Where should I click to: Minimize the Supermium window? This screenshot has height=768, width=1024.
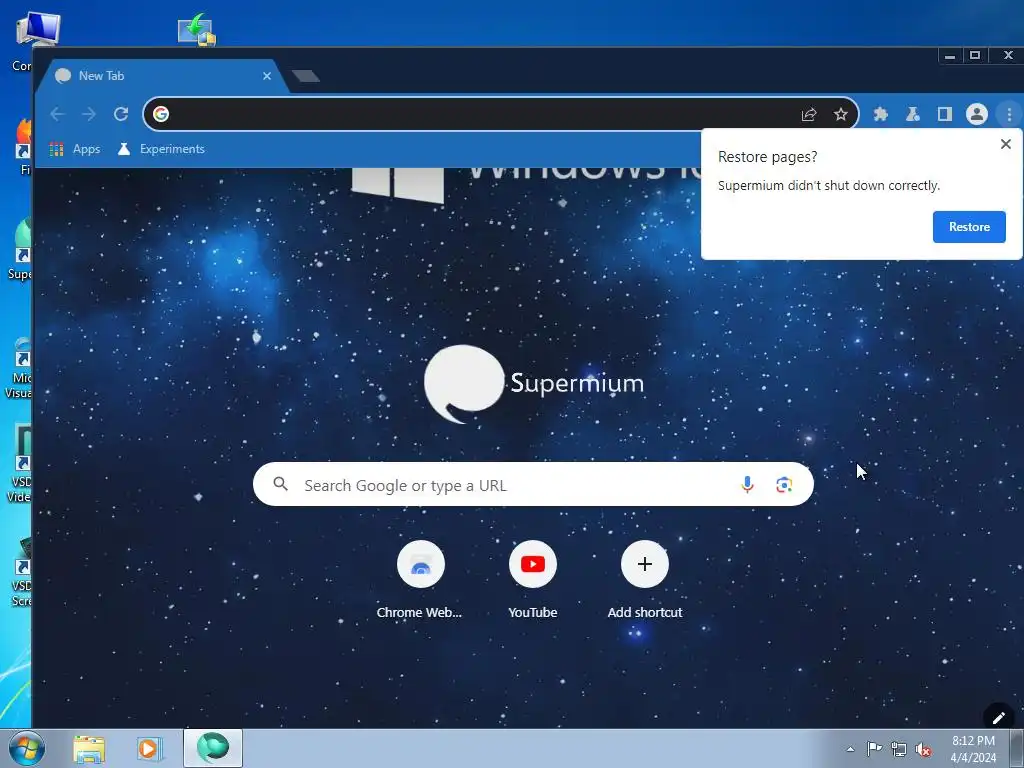click(950, 56)
